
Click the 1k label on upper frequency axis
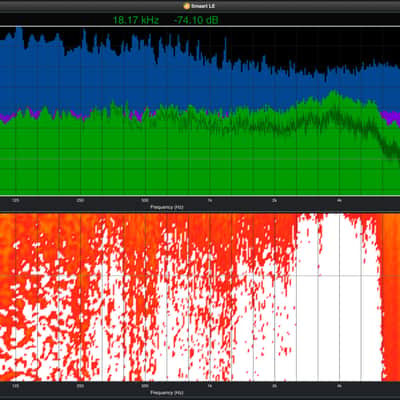[x=210, y=201]
